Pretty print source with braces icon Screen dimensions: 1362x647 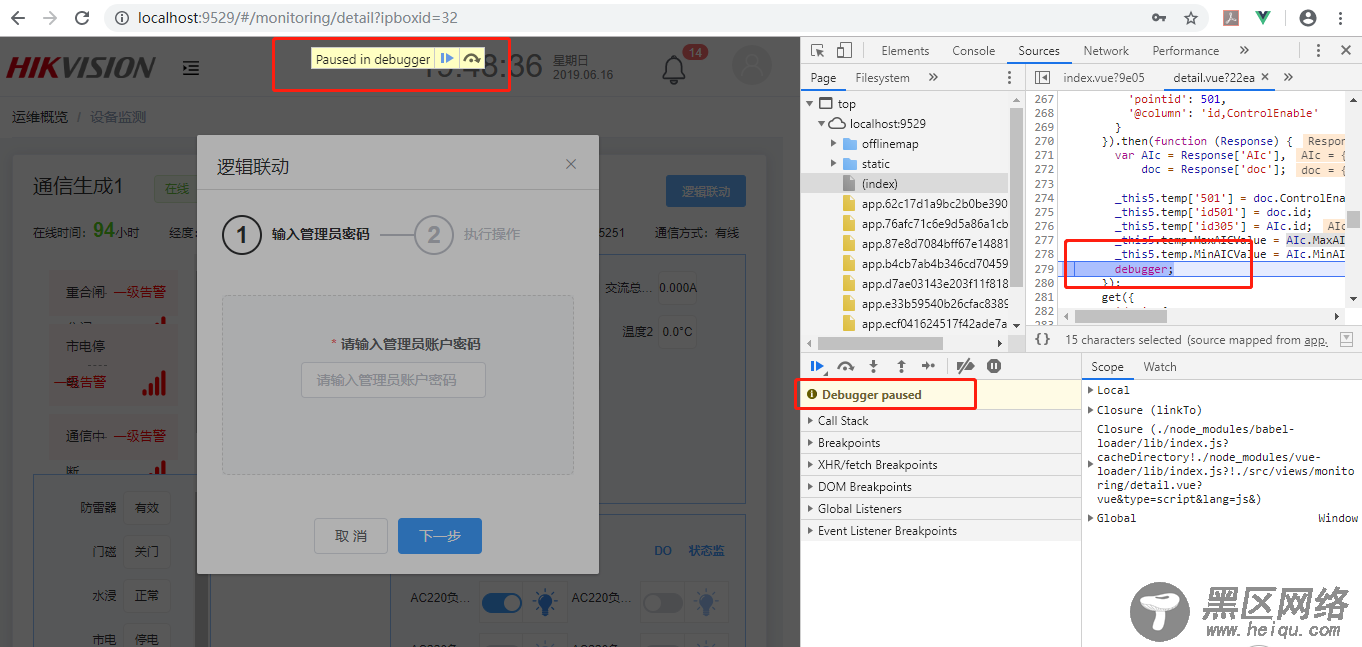pos(1042,339)
